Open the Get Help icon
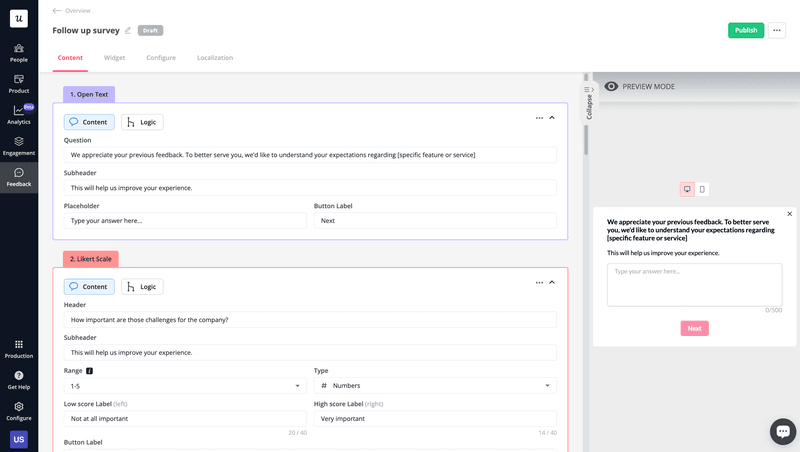This screenshot has height=452, width=800. point(19,381)
